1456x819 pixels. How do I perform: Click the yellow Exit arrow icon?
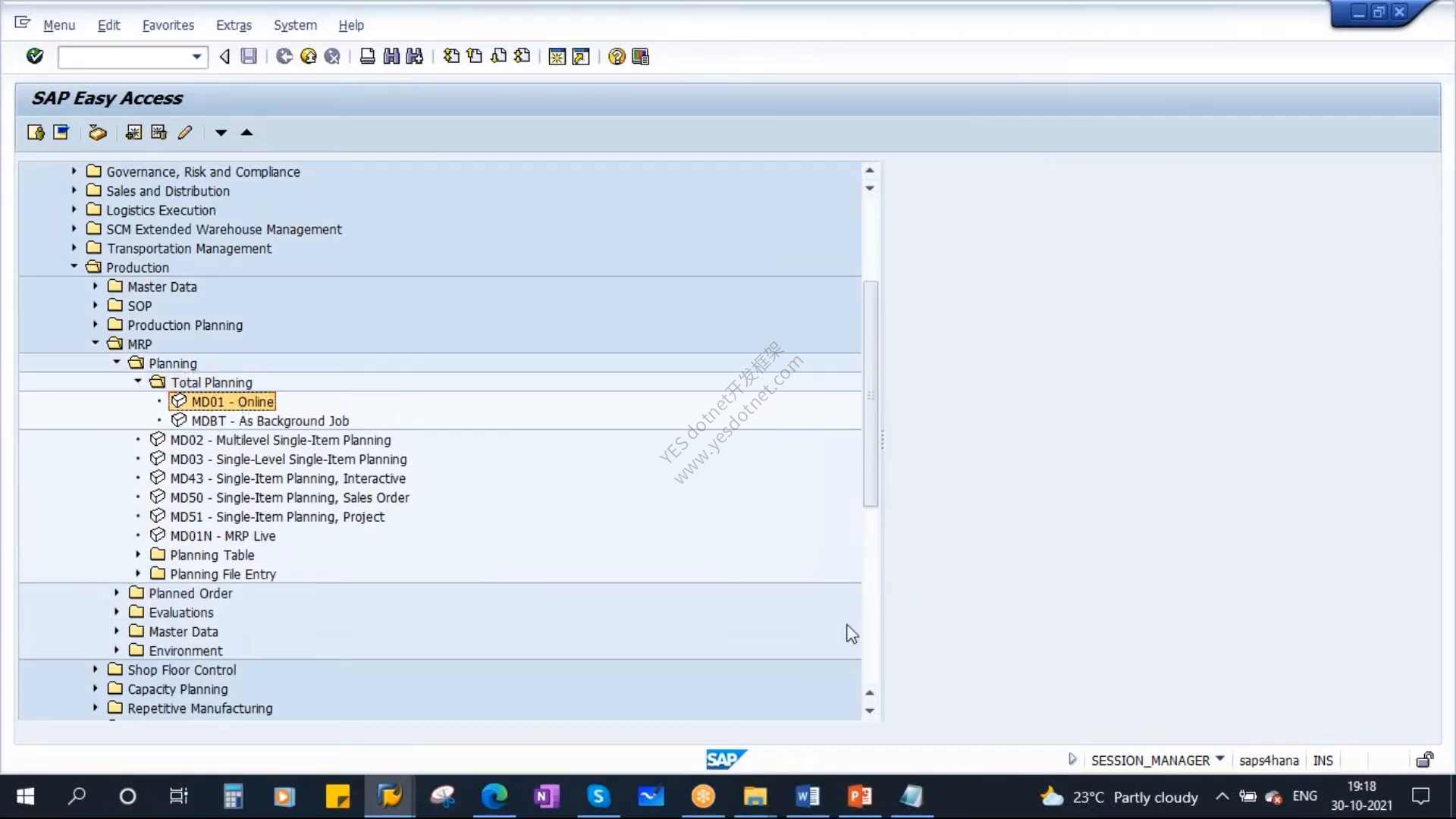pos(308,56)
